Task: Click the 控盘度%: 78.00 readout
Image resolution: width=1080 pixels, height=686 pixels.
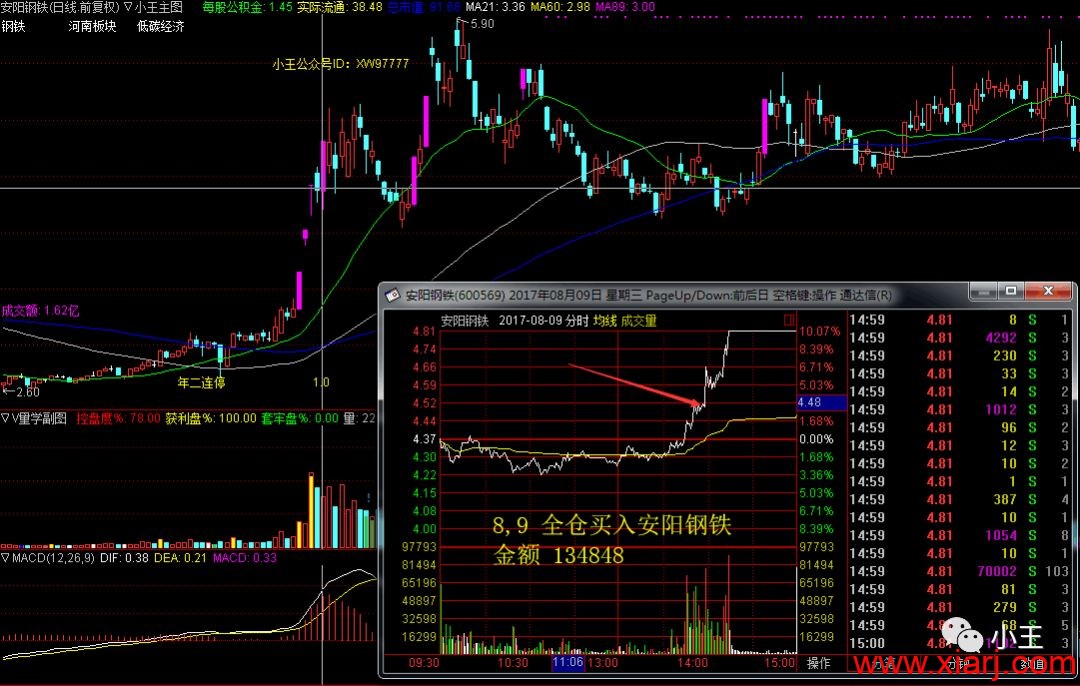Action: pos(118,418)
